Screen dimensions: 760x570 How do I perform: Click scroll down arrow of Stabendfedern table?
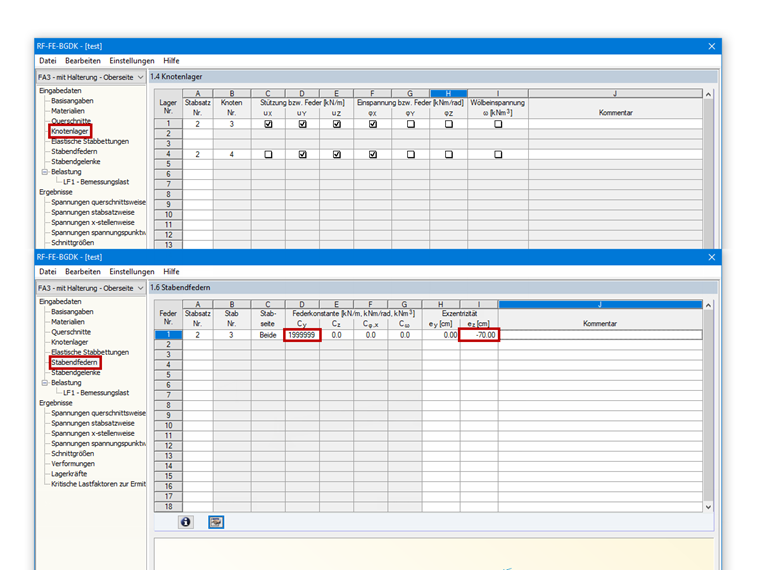[708, 507]
